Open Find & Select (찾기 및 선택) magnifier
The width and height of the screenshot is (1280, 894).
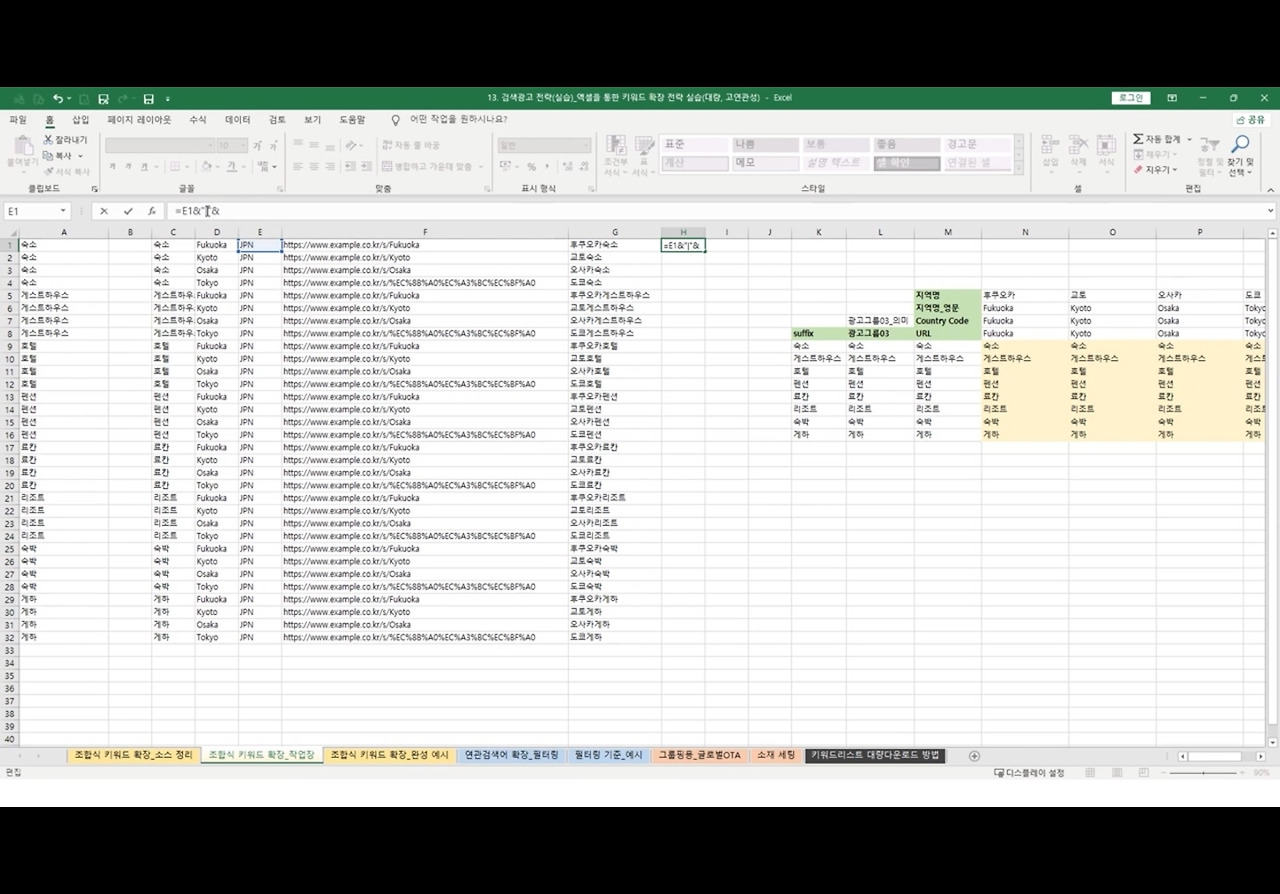click(x=1241, y=154)
